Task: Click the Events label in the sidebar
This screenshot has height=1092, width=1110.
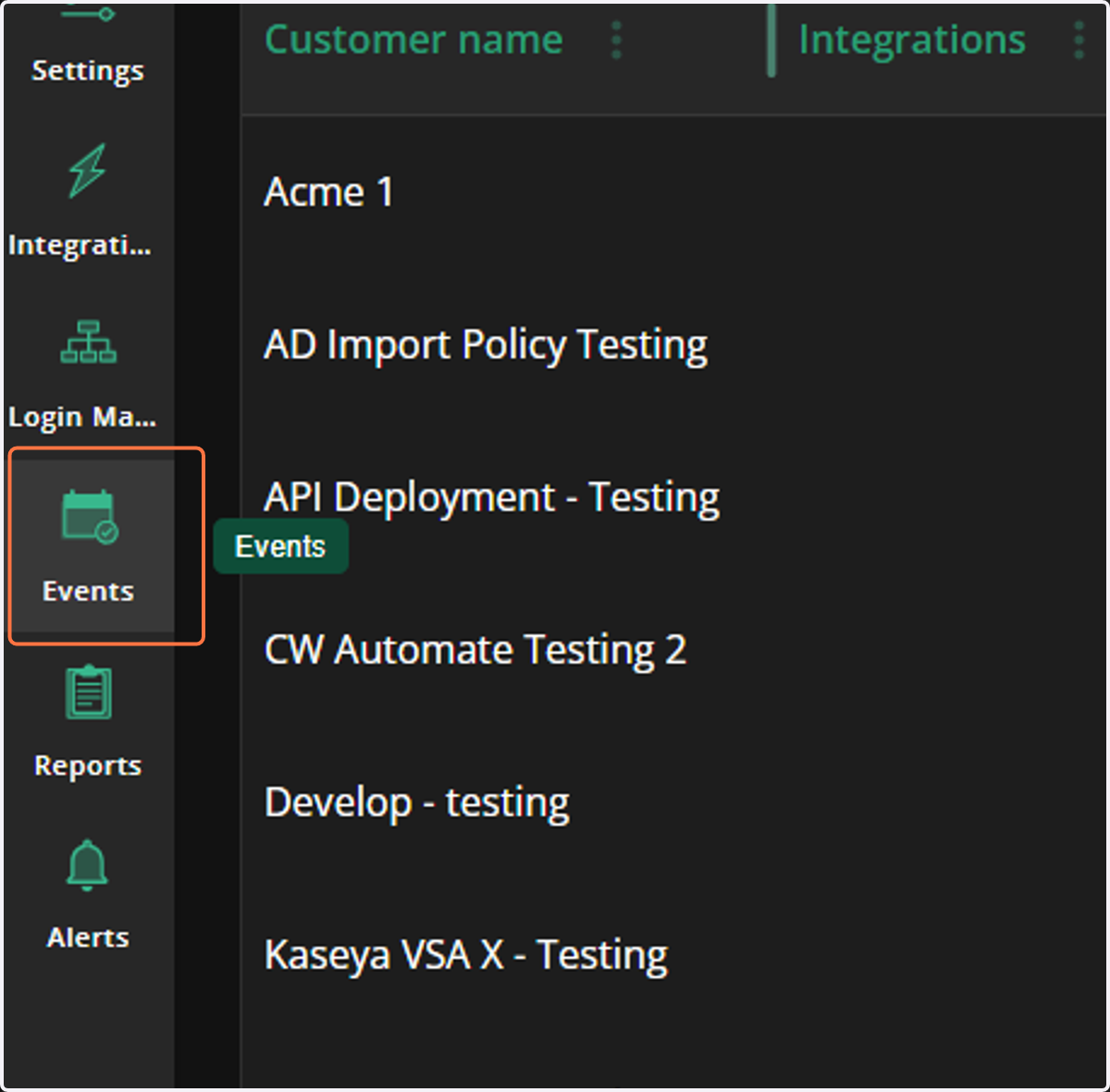Action: click(x=88, y=591)
